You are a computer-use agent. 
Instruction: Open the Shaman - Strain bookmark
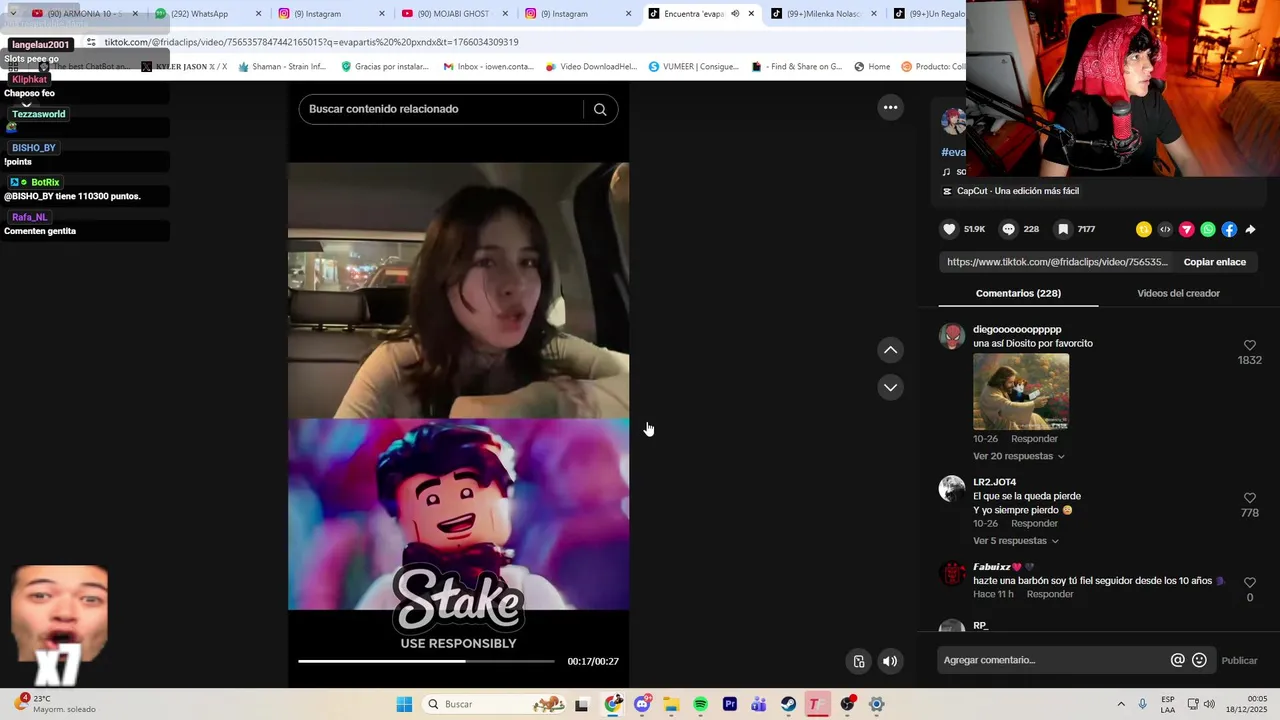point(282,67)
